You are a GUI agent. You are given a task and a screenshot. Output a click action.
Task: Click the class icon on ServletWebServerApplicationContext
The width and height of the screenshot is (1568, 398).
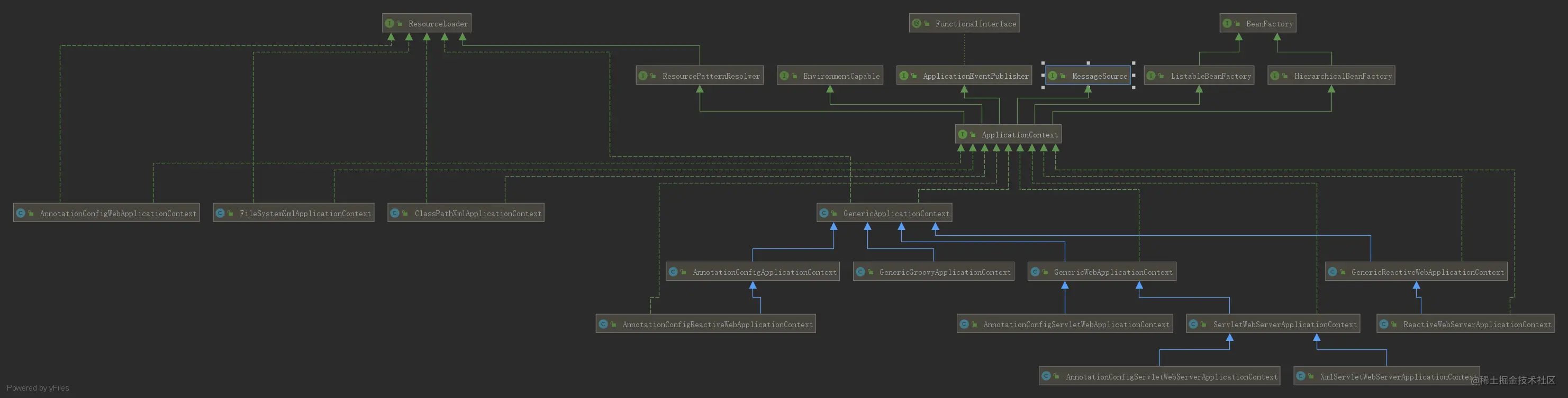point(1194,324)
